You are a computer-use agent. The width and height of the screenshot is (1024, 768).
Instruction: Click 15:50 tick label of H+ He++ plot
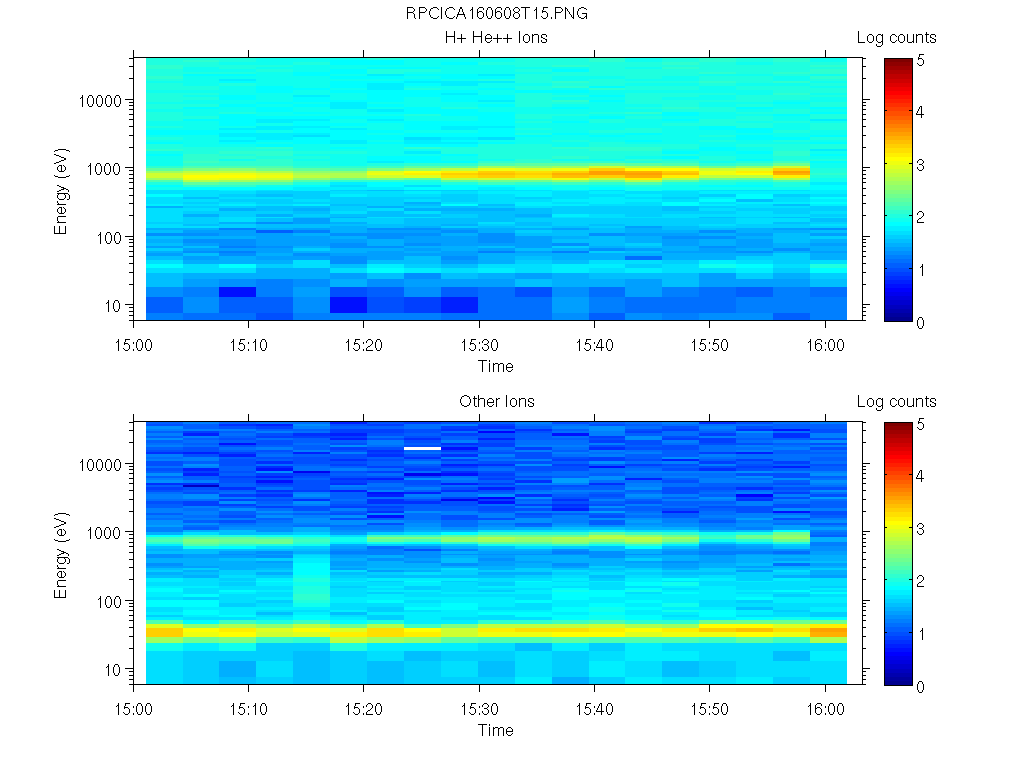tap(710, 345)
